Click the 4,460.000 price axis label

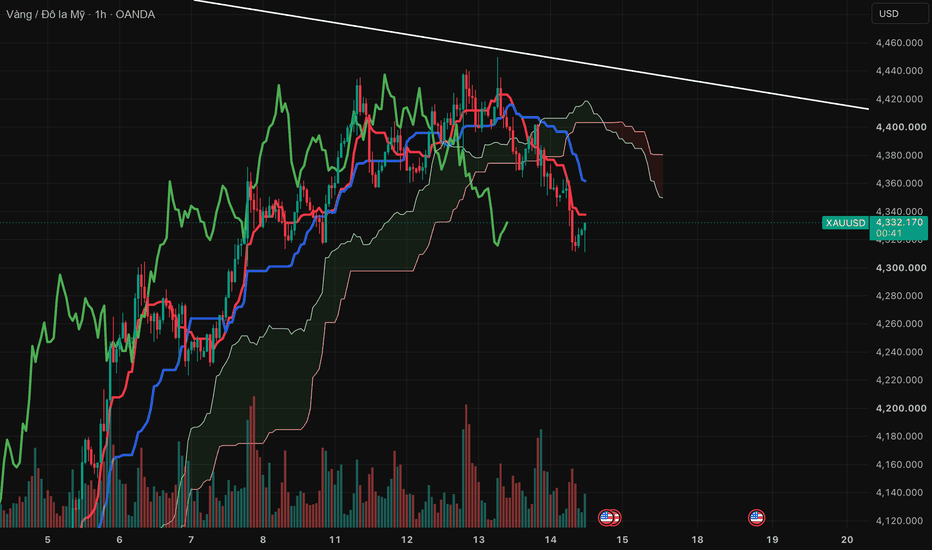[x=899, y=43]
